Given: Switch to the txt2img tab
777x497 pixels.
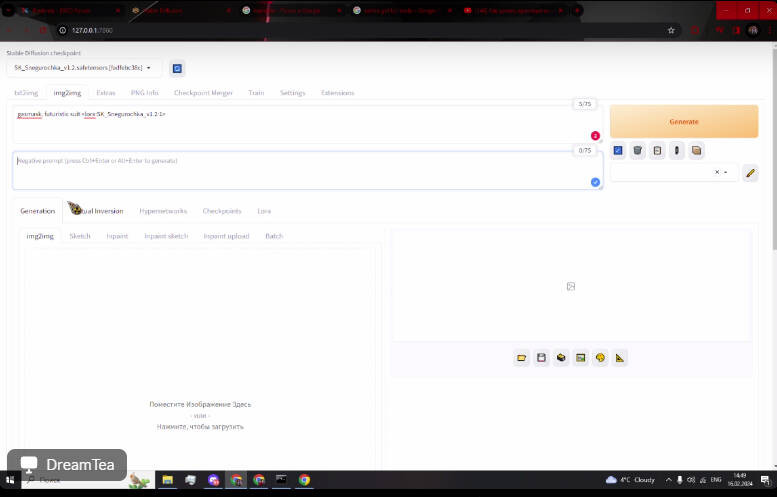Looking at the screenshot, I should click(x=26, y=93).
